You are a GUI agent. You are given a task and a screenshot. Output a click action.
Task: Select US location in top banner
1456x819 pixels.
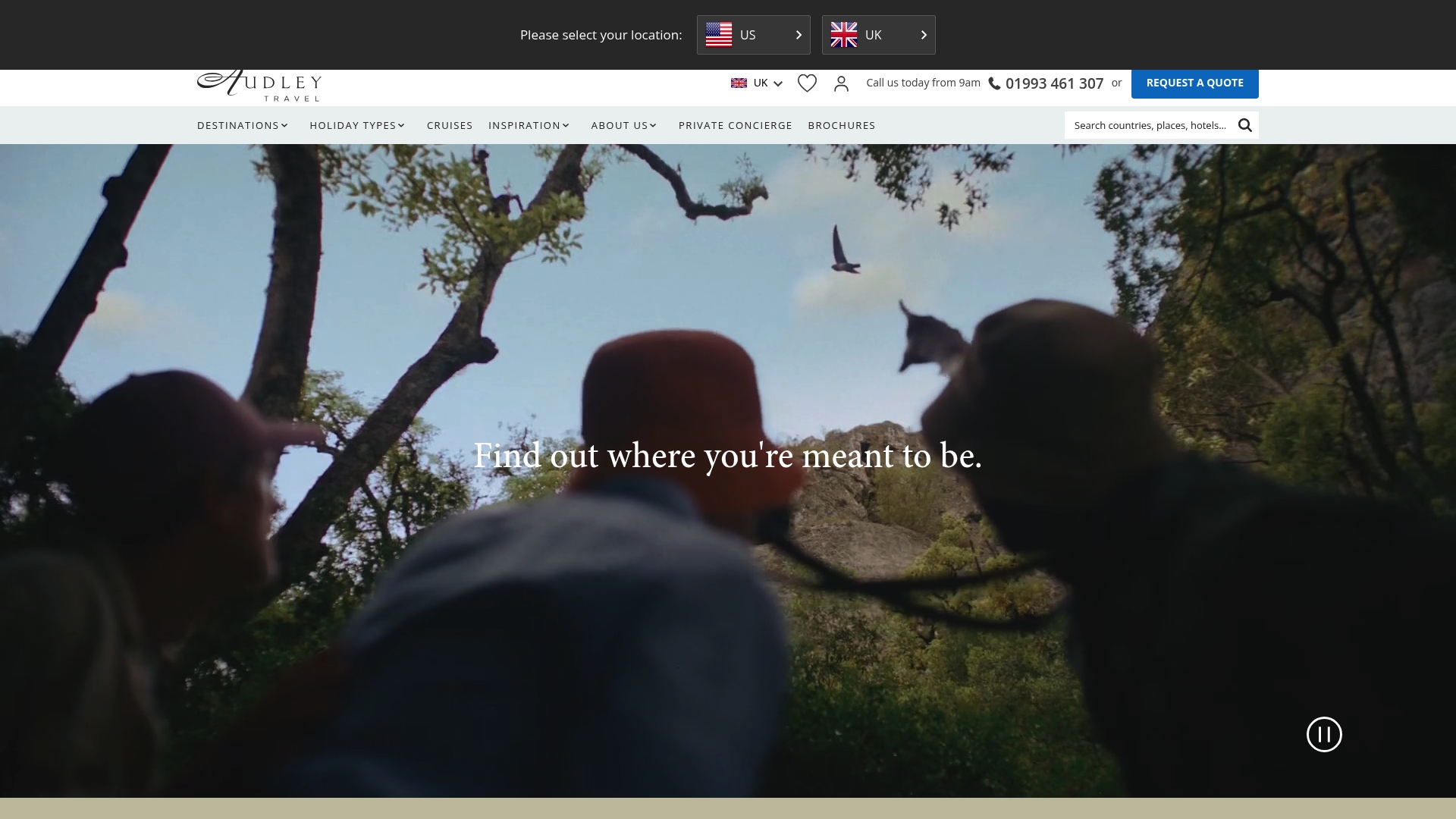point(753,35)
